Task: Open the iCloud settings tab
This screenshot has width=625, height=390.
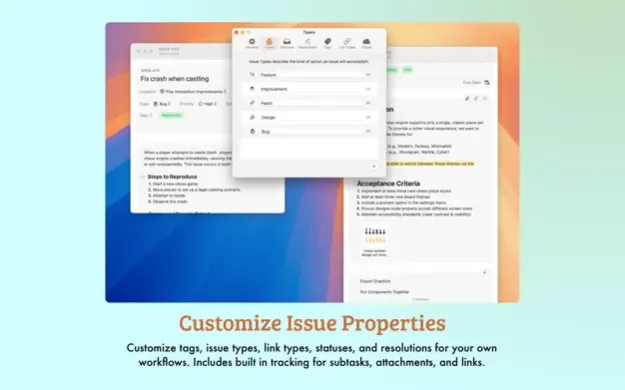Action: tap(366, 43)
